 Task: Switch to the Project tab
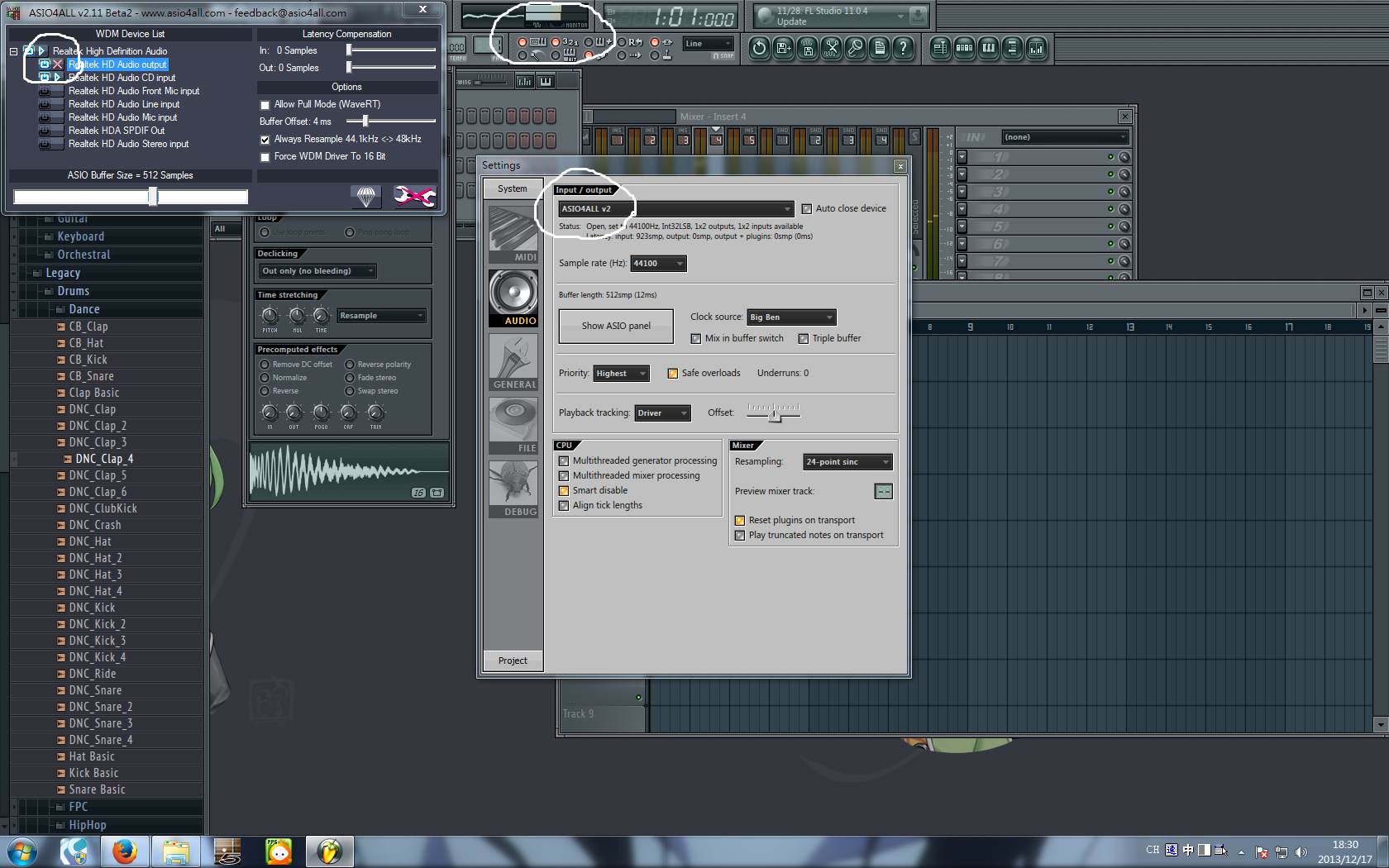coord(513,661)
